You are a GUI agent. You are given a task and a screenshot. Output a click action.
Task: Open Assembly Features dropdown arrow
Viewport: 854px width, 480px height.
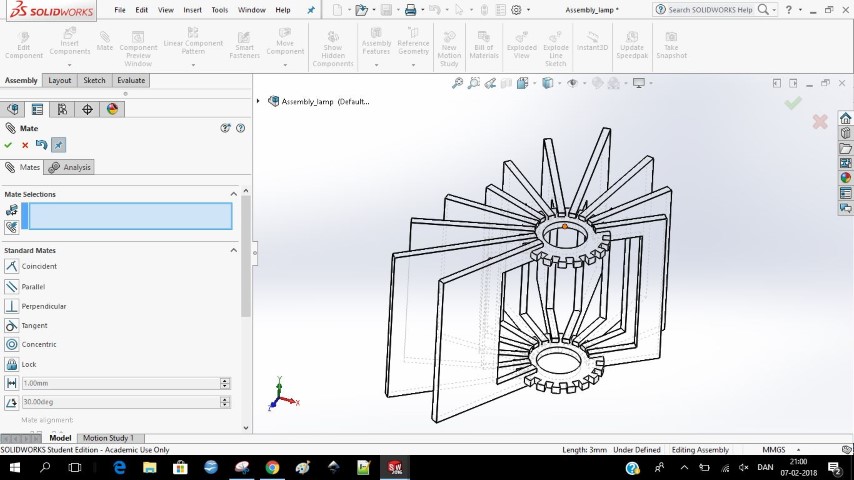point(376,65)
